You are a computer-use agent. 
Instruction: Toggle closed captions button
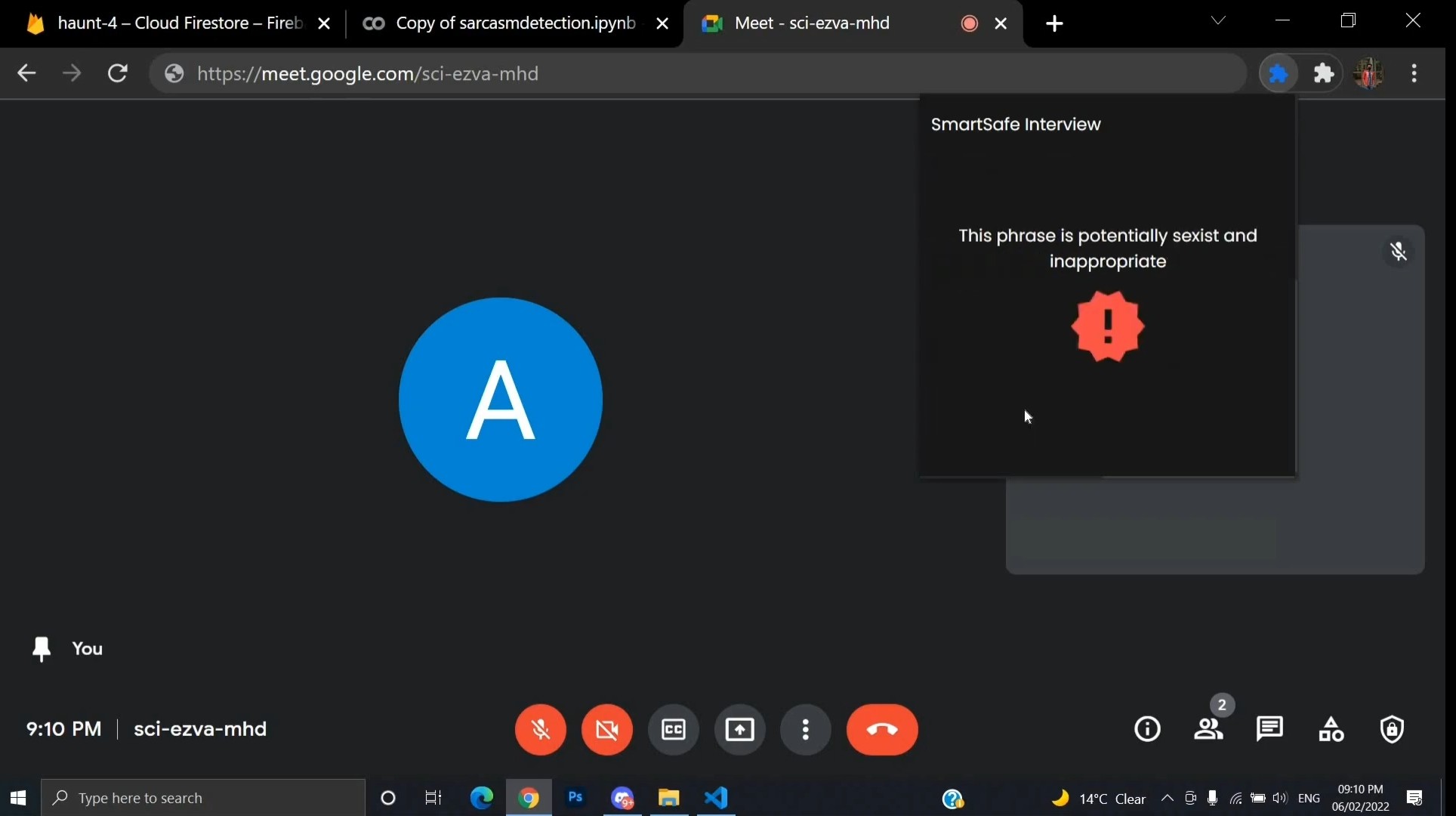point(674,730)
